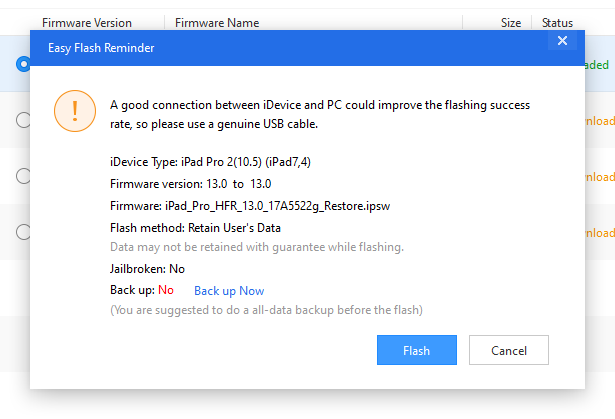Choose the second firmware row's radio button
This screenshot has width=615, height=419.
tap(23, 120)
